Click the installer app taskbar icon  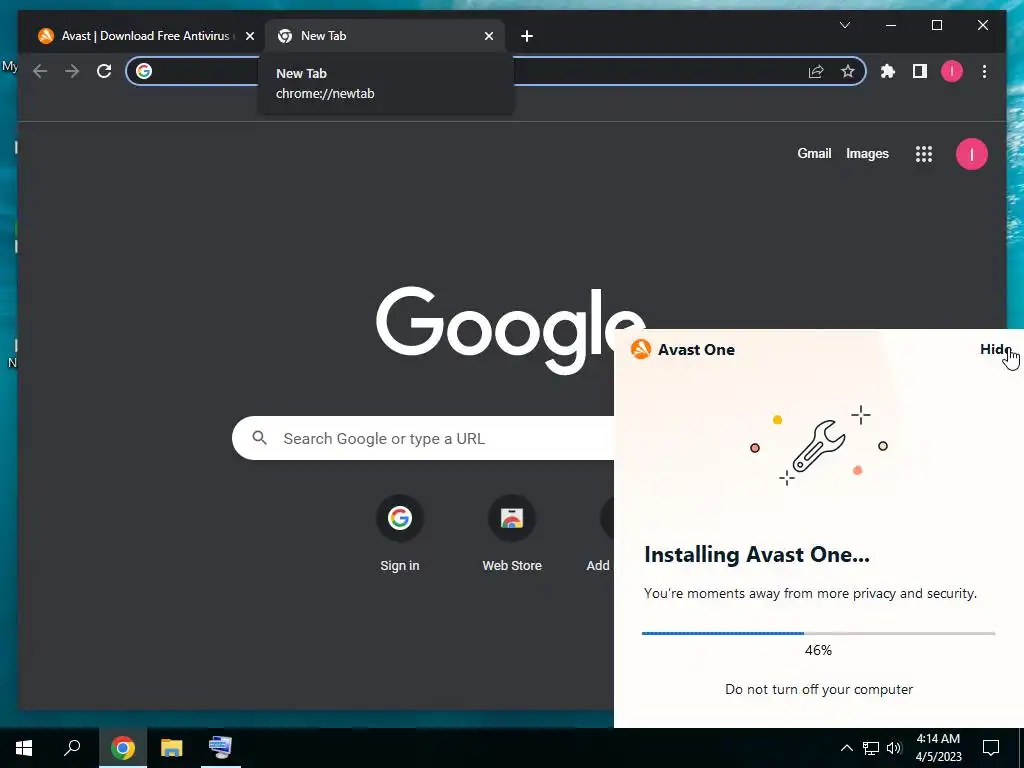click(221, 748)
